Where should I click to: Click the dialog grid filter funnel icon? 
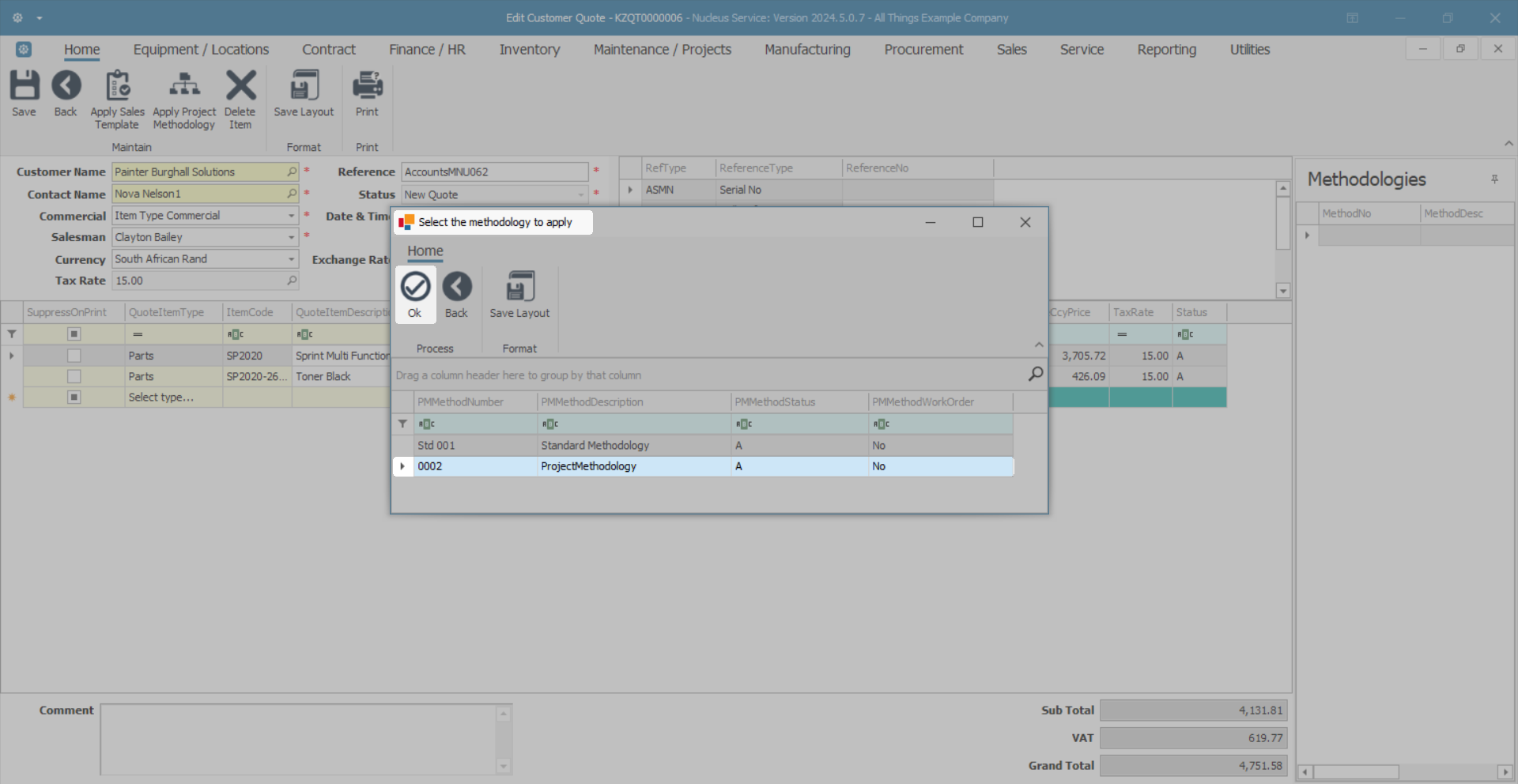coord(402,424)
